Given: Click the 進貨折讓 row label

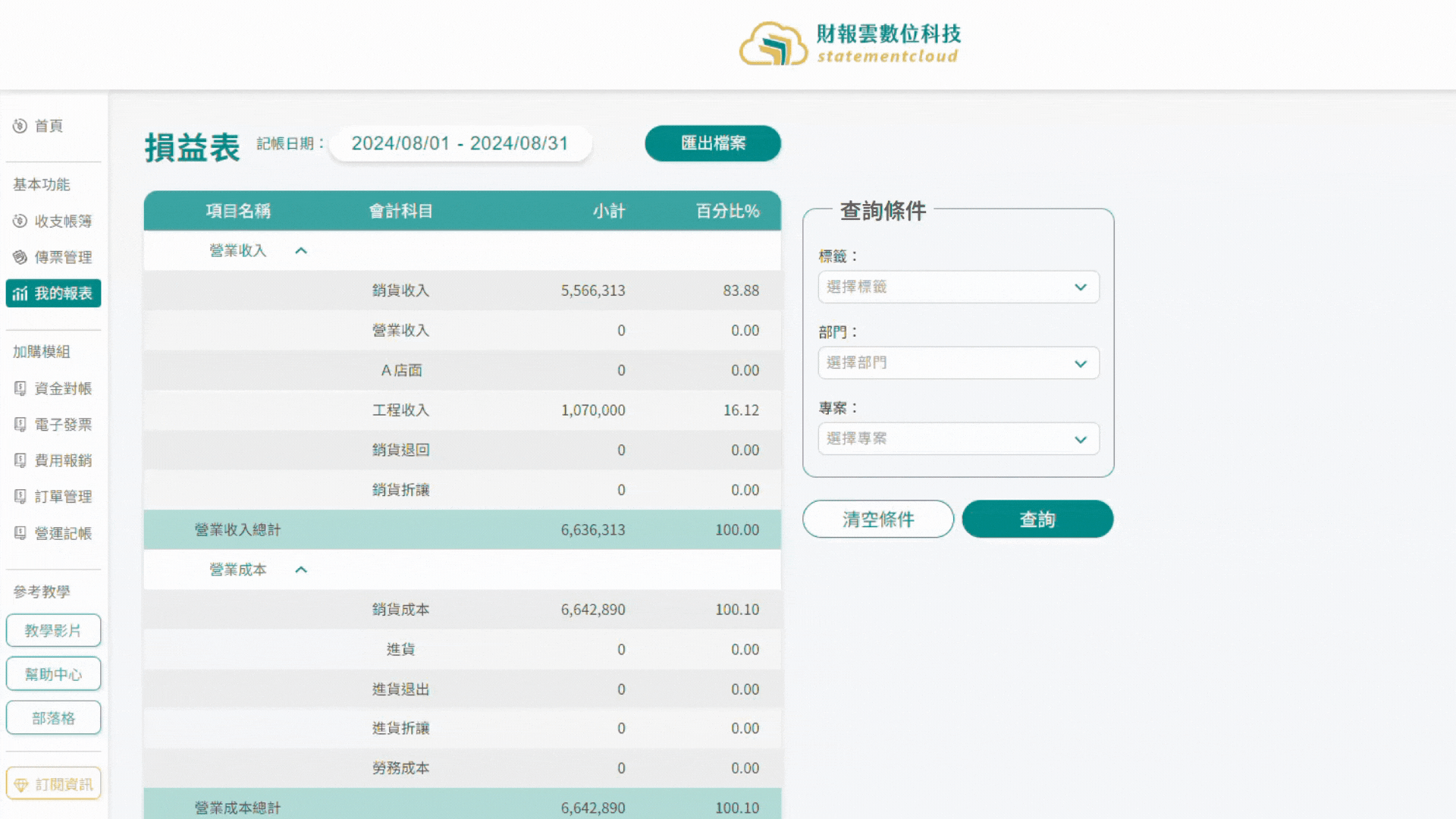Looking at the screenshot, I should tap(400, 729).
